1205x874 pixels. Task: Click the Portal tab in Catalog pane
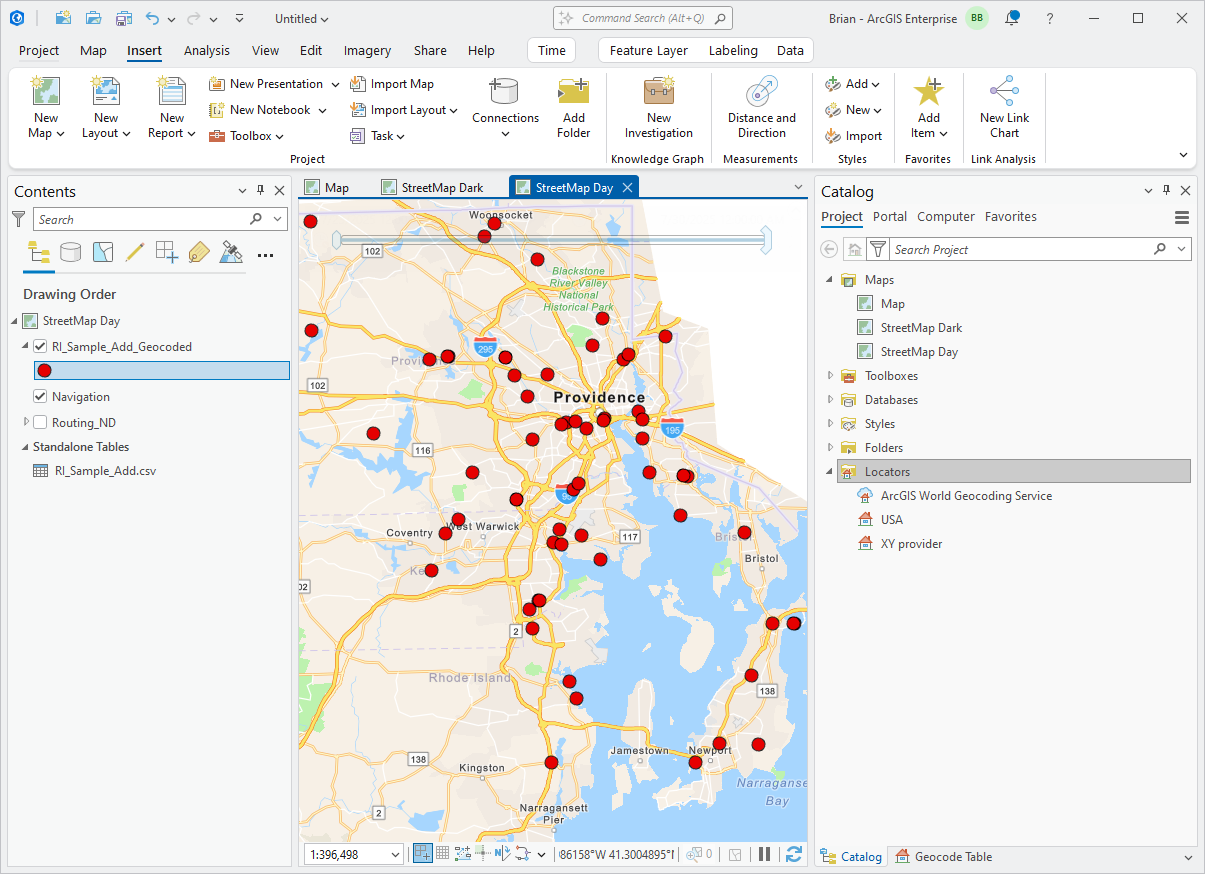pyautogui.click(x=889, y=216)
